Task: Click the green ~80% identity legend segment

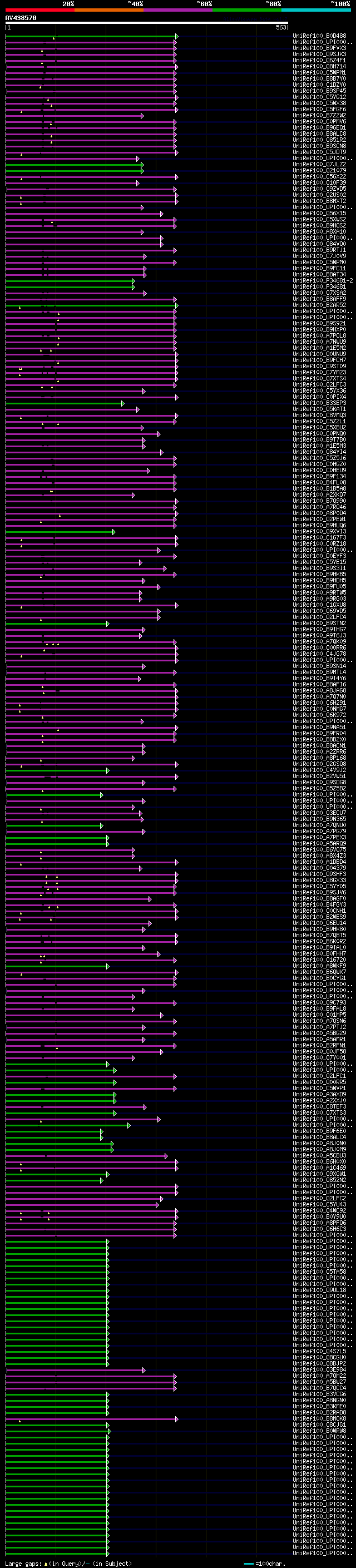Action: [x=247, y=10]
